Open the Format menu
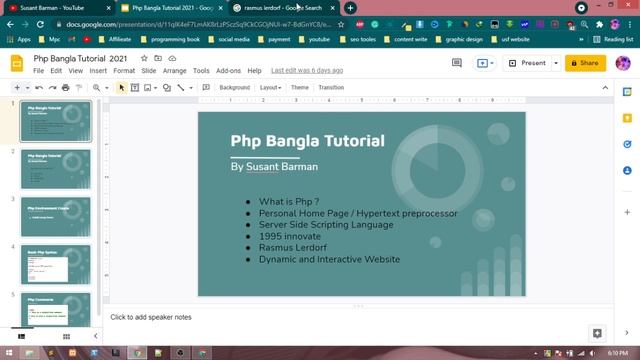Viewport: 640px width, 360px height. tap(124, 71)
